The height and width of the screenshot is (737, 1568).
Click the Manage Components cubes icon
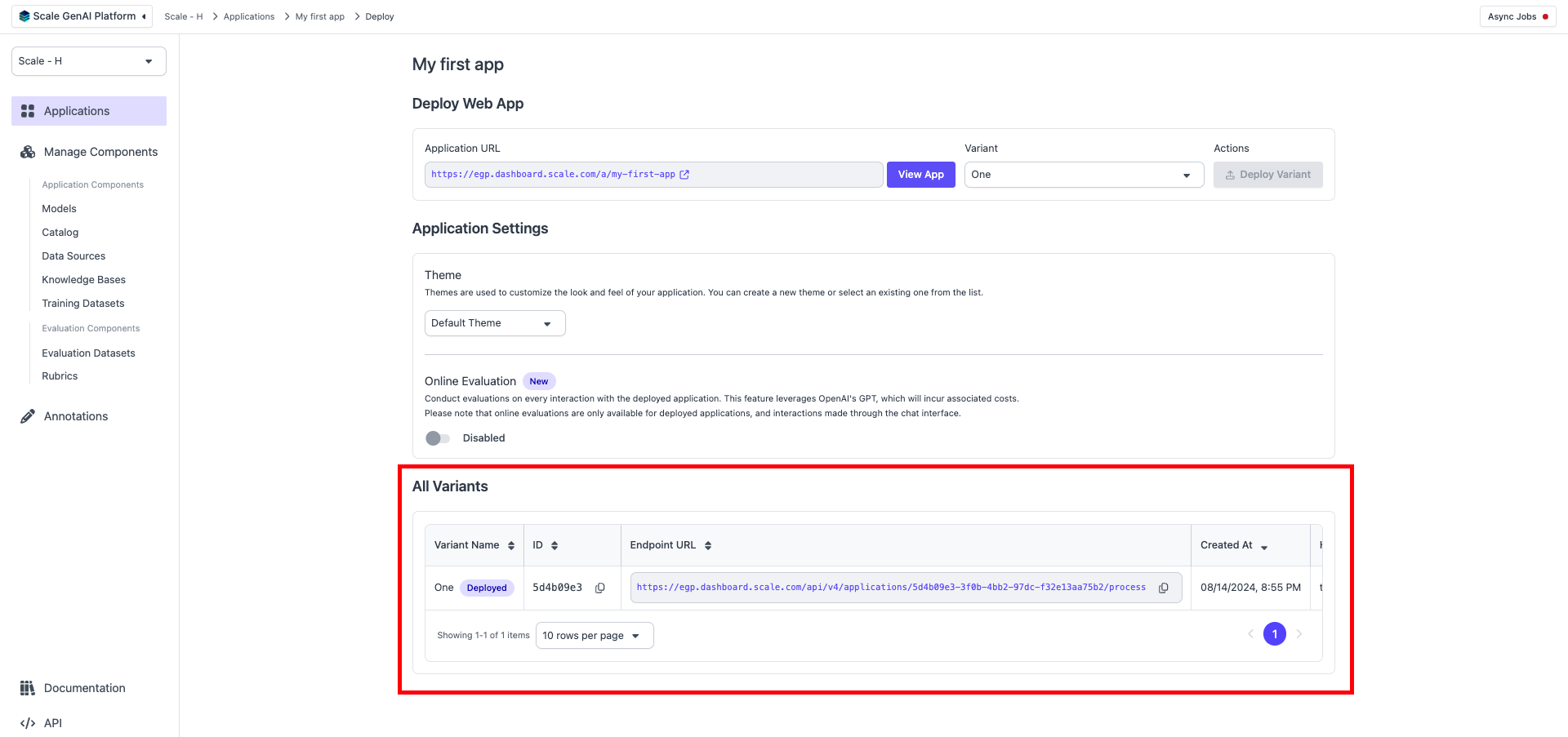tap(28, 152)
